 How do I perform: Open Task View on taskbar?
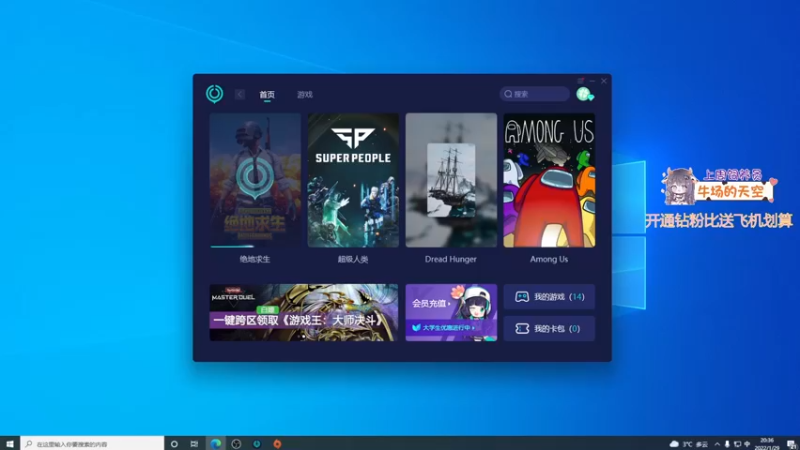[x=194, y=444]
